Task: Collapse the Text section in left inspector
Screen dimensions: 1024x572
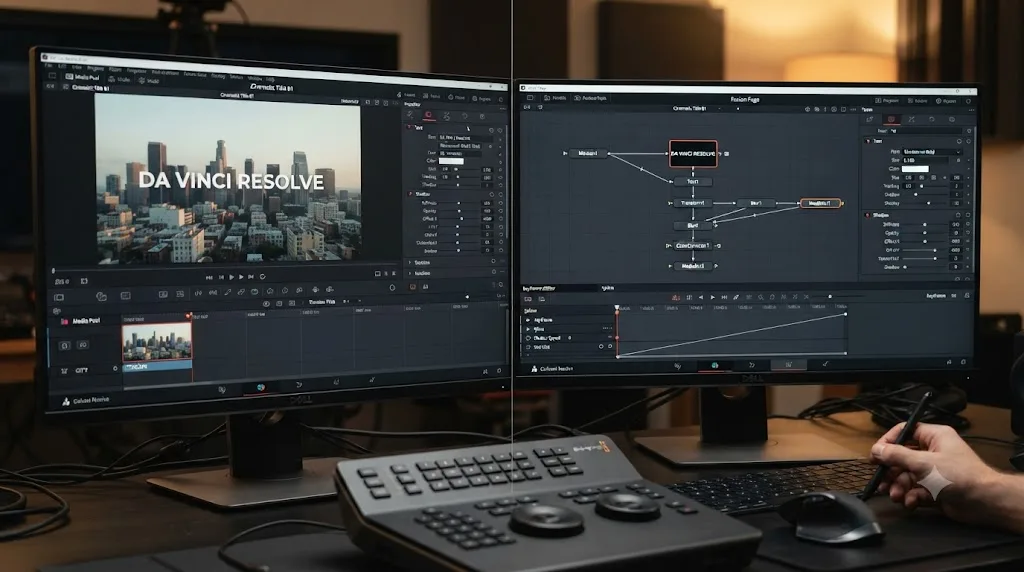Action: click(411, 127)
